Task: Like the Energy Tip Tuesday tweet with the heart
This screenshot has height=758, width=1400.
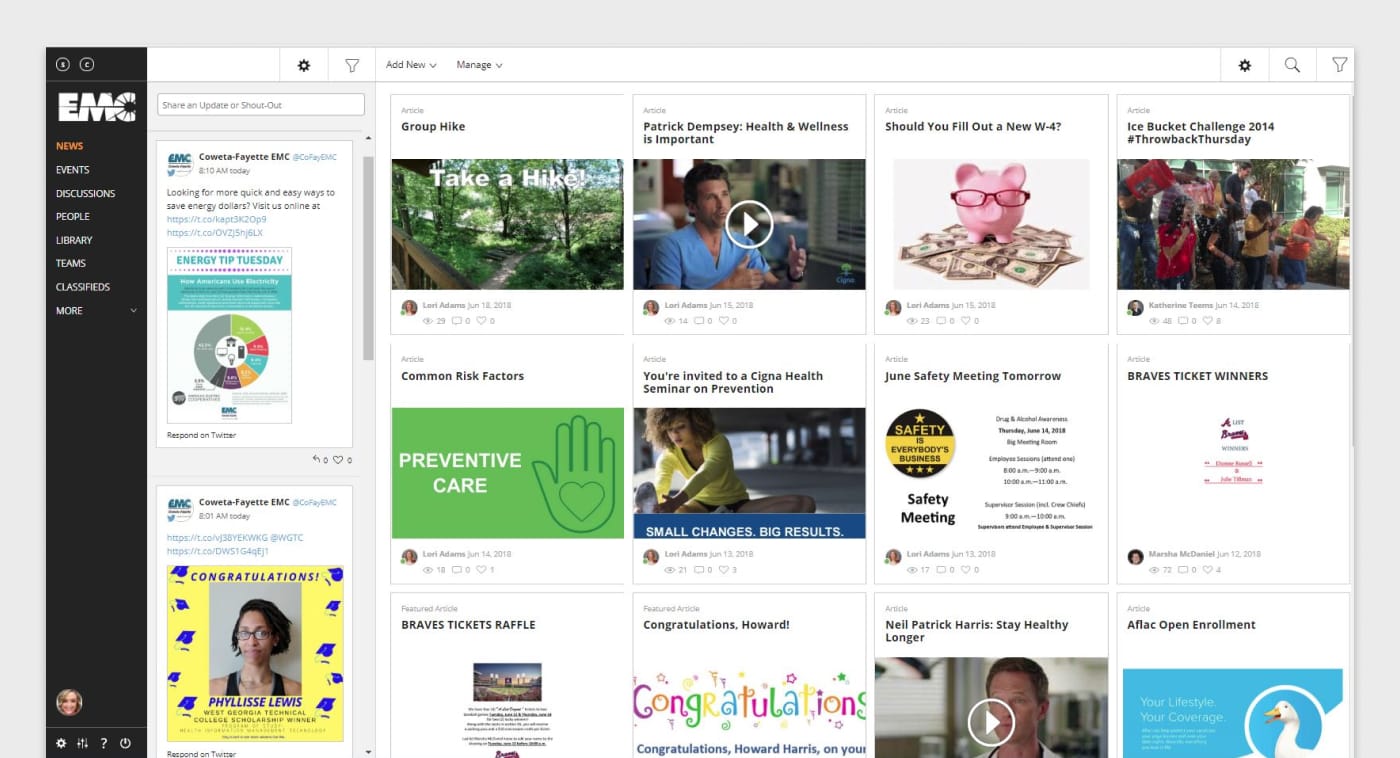Action: click(x=338, y=460)
